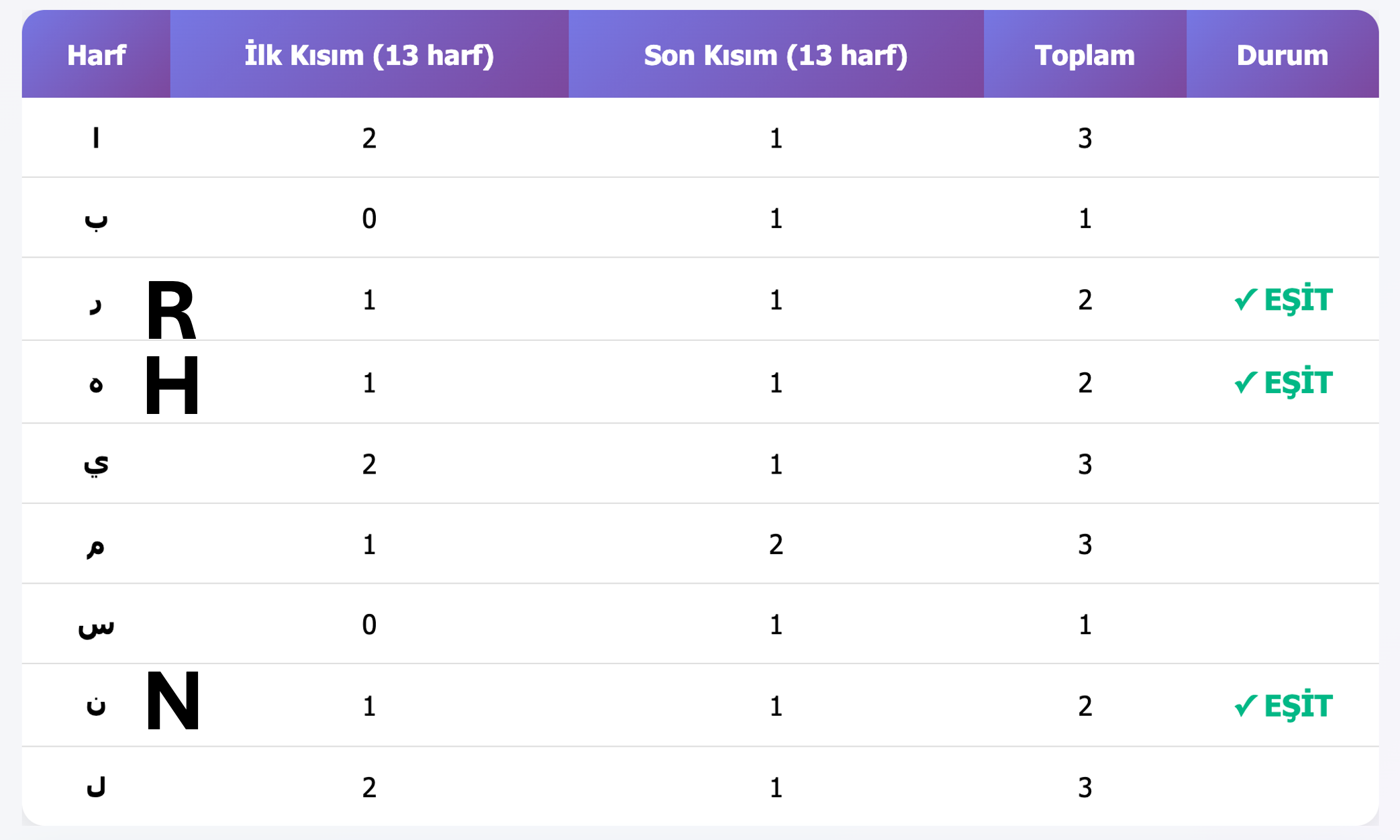The image size is (1400, 840).
Task: Click the EŞİT status text in ر row
Action: (1298, 299)
